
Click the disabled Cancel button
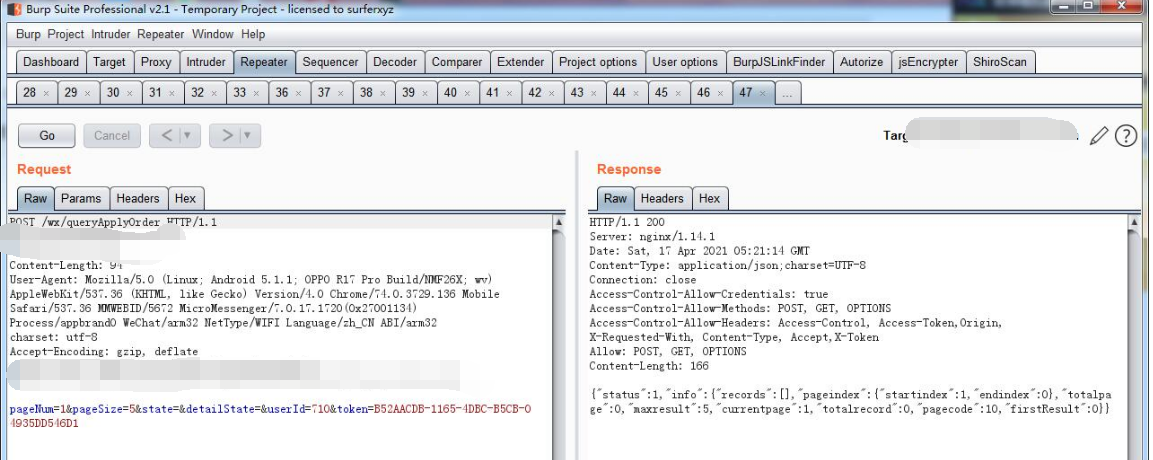tap(112, 135)
